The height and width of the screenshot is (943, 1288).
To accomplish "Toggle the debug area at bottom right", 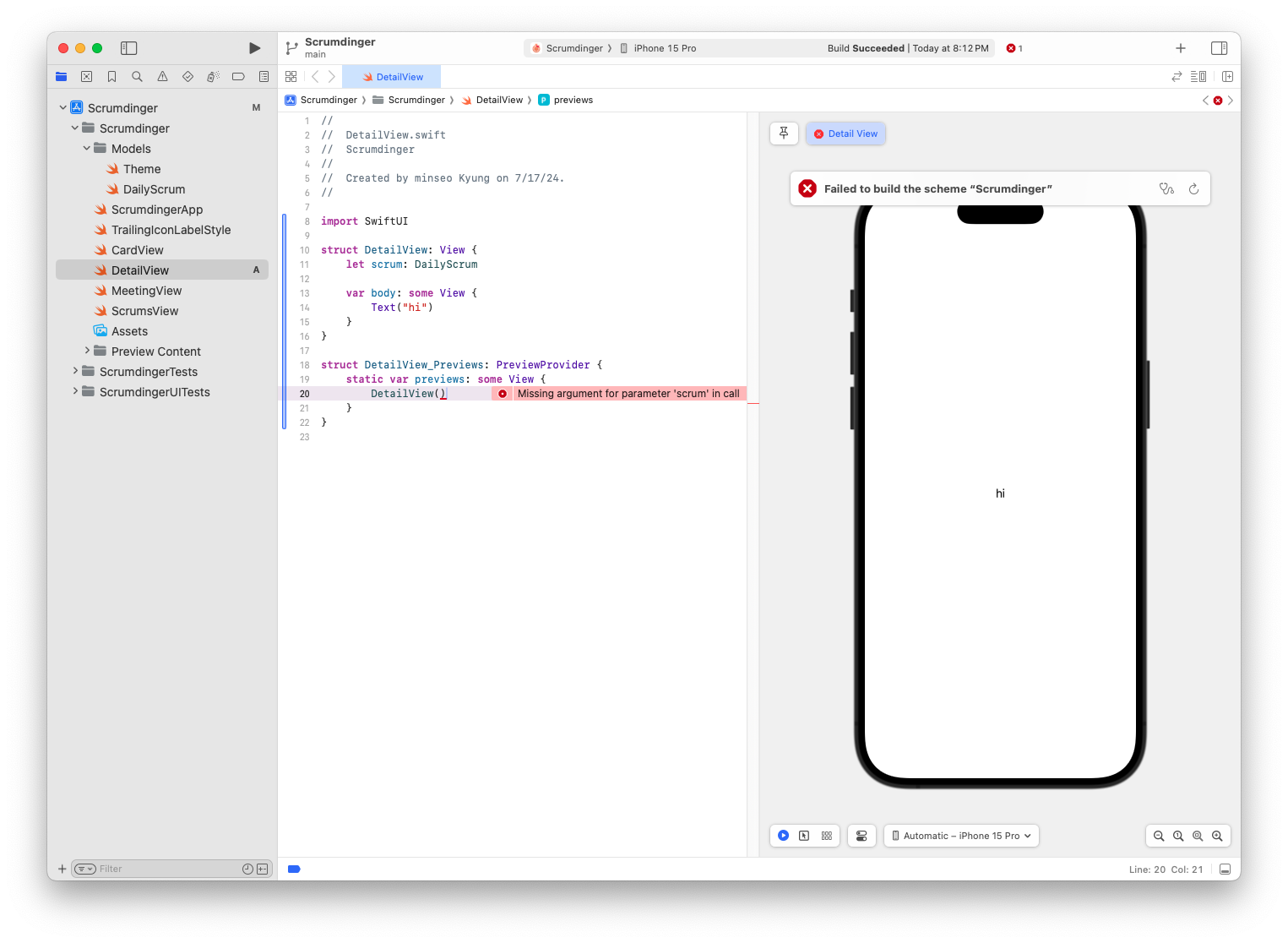I will click(1225, 869).
